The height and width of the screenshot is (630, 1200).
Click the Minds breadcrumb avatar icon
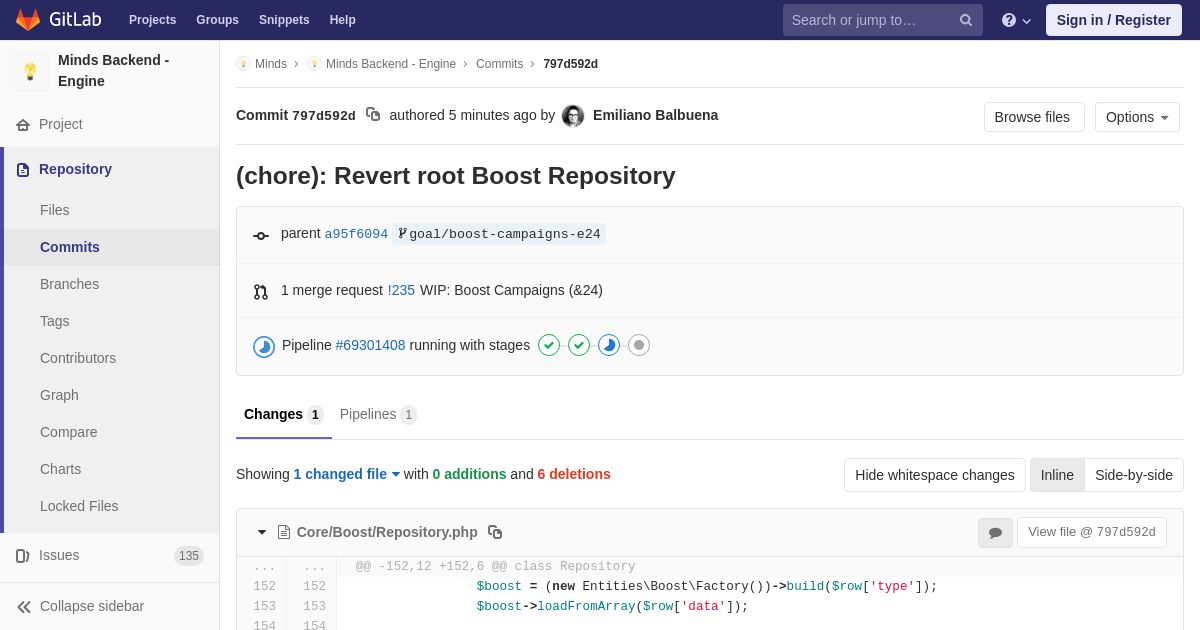[x=243, y=64]
